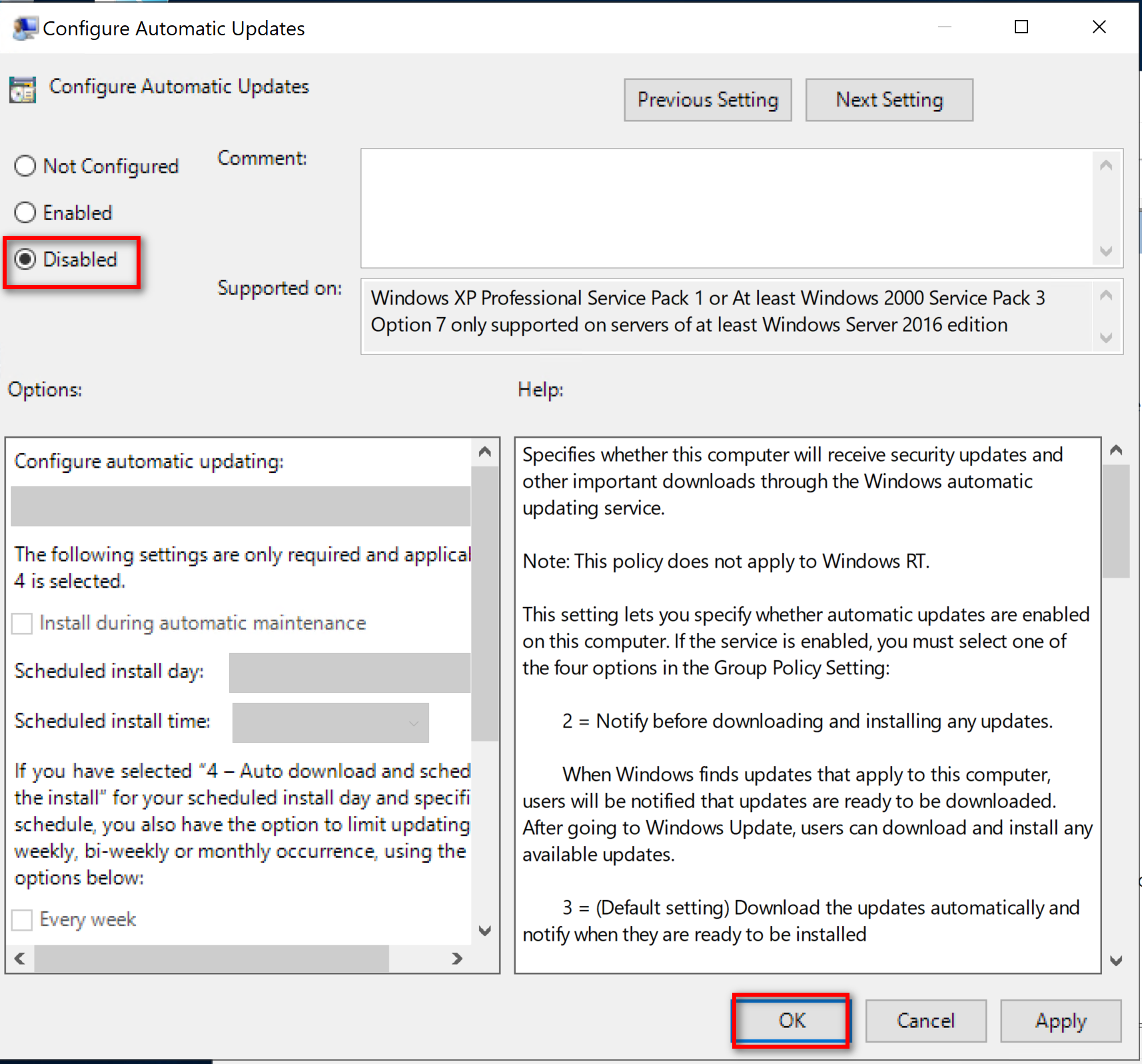Click the Apply button
Image resolution: width=1142 pixels, height=1064 pixels.
pyautogui.click(x=1061, y=1021)
